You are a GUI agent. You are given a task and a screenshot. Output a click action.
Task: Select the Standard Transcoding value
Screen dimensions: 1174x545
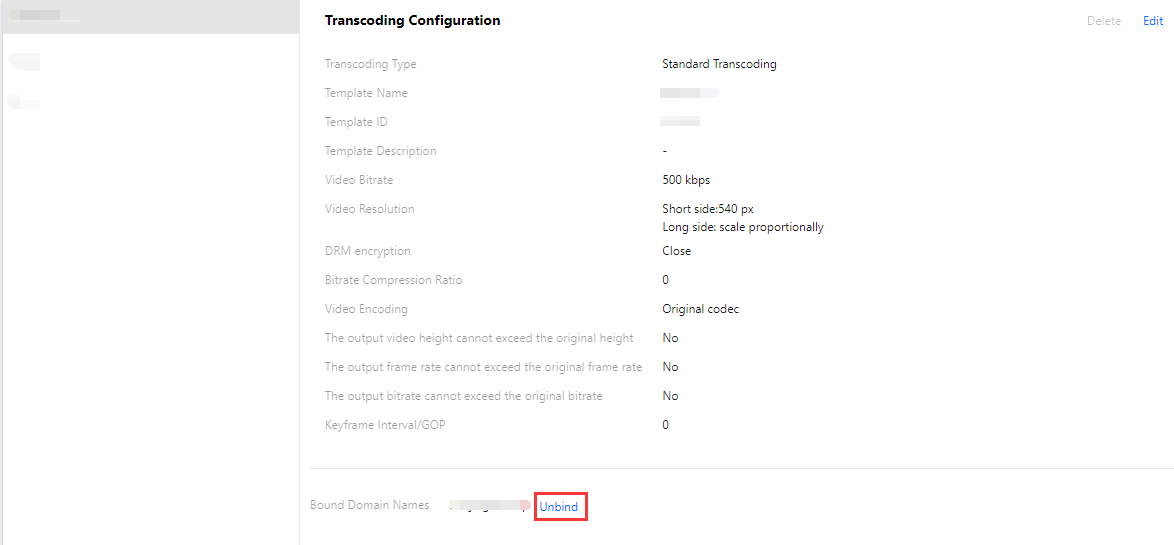(719, 64)
